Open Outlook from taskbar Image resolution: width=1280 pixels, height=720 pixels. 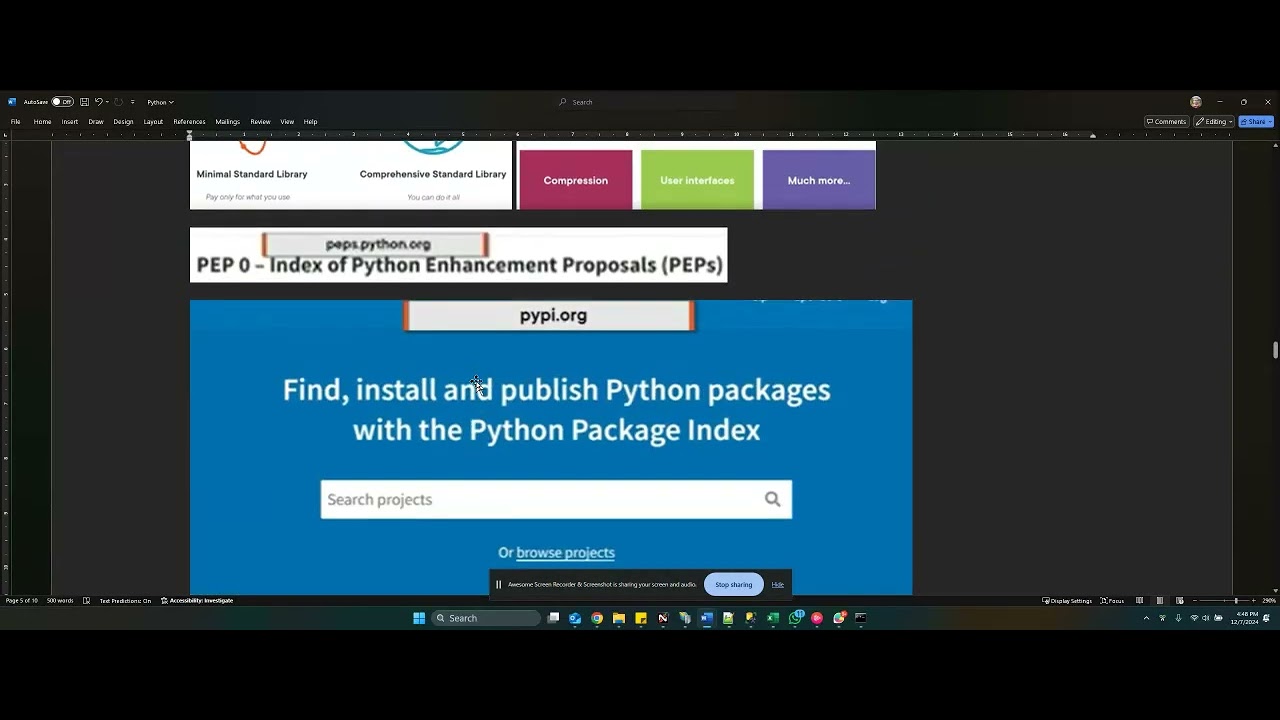[x=575, y=618]
